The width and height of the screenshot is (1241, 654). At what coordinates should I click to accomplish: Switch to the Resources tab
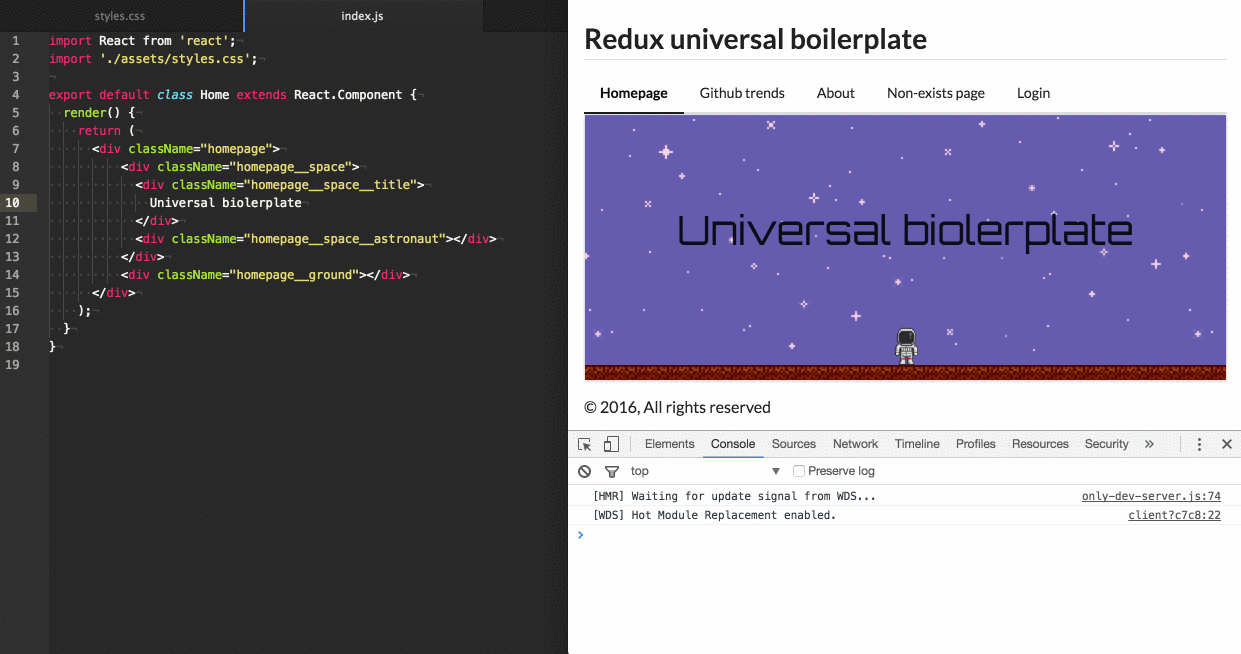point(1040,444)
